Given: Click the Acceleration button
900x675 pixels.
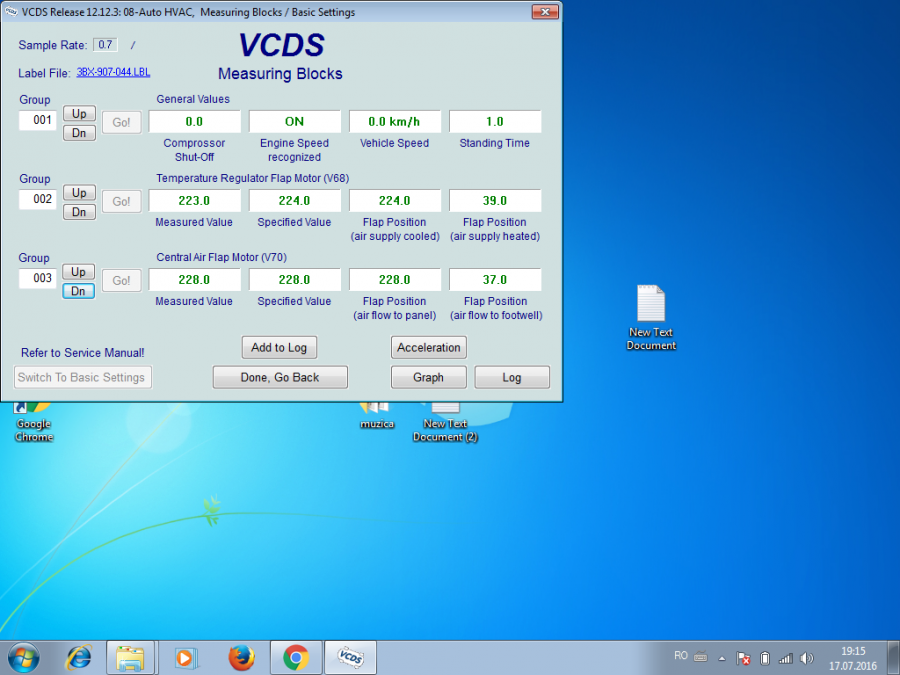Looking at the screenshot, I should coord(428,347).
